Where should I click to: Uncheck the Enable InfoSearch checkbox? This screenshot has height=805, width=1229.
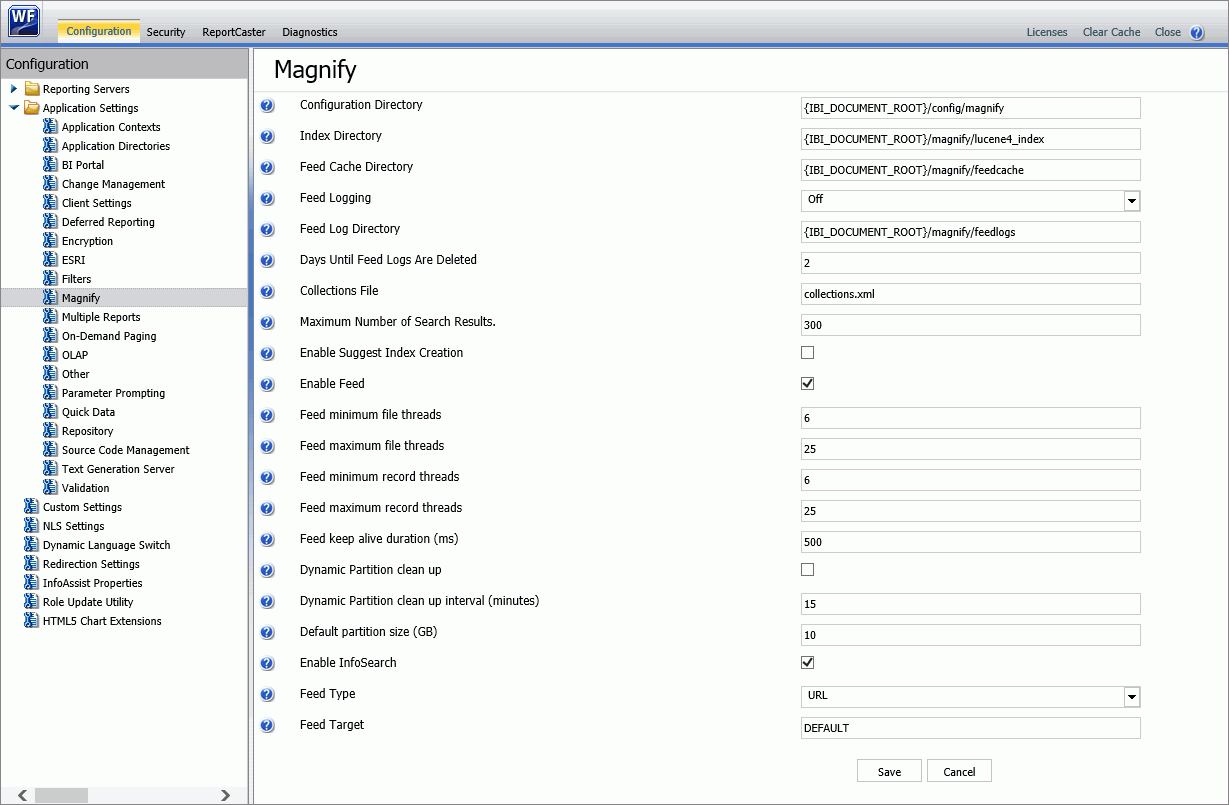[808, 662]
